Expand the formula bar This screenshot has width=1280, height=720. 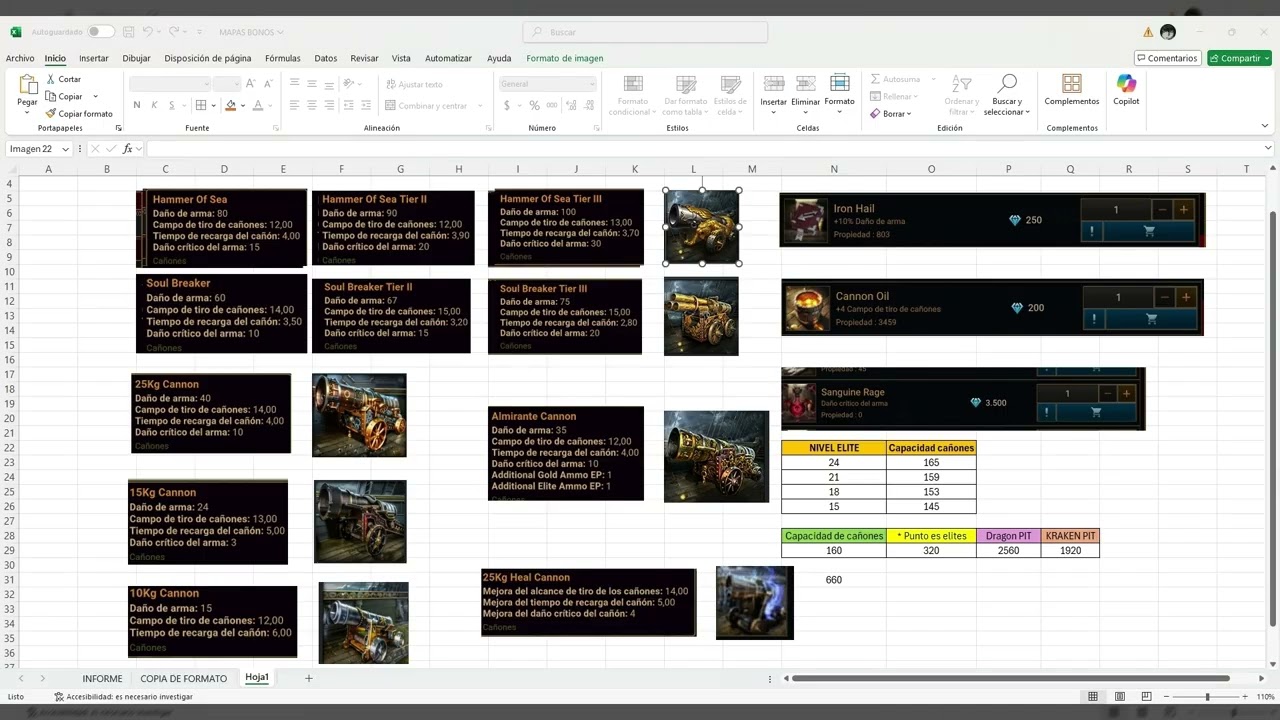pyautogui.click(x=1268, y=149)
